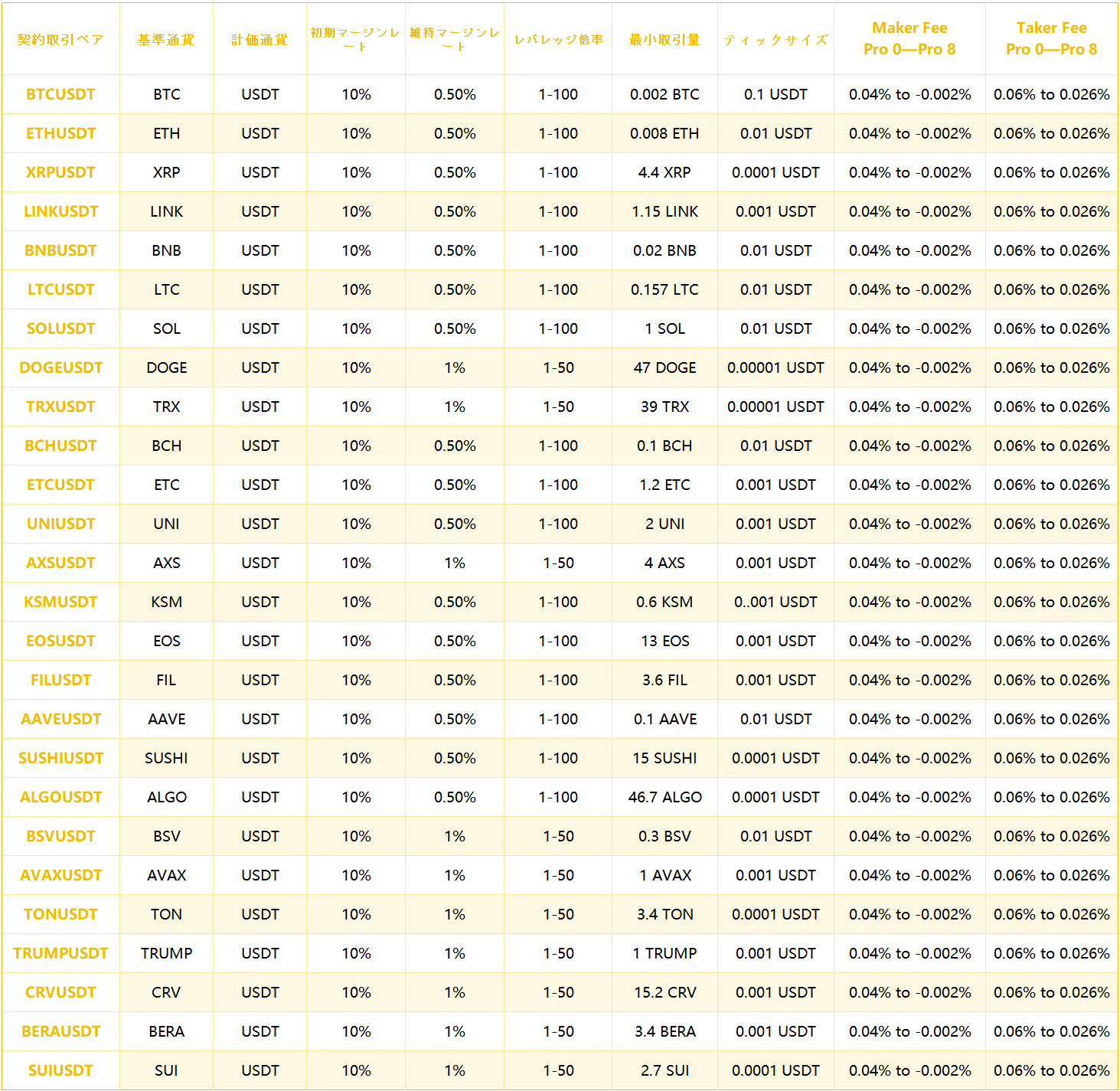Open the XRPUSDT pair cell
Viewport: 1120px width, 1091px height.
tap(60, 172)
